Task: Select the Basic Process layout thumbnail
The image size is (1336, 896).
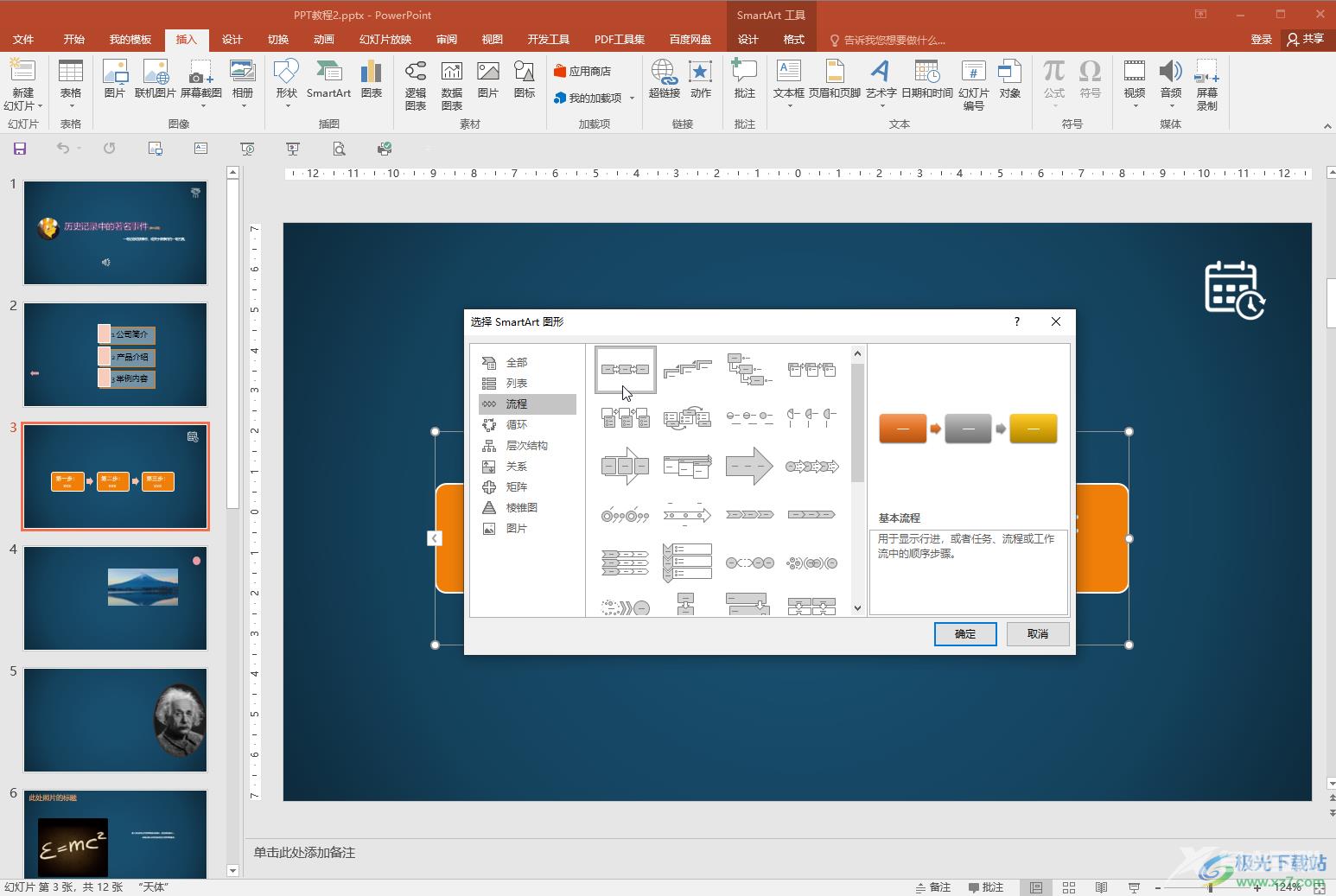Action: click(626, 370)
